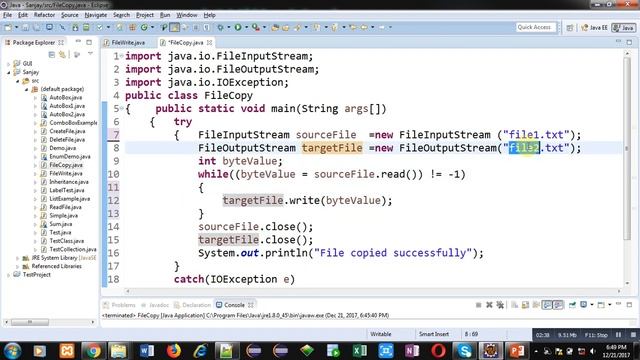Open Google Chrome from the taskbar

(93, 351)
